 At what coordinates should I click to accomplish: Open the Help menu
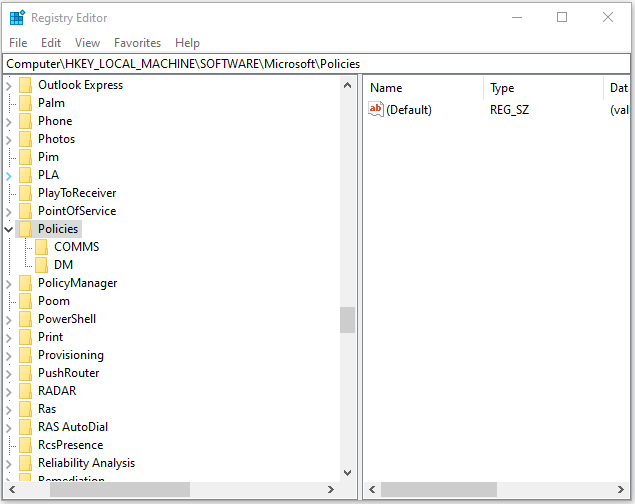click(187, 43)
